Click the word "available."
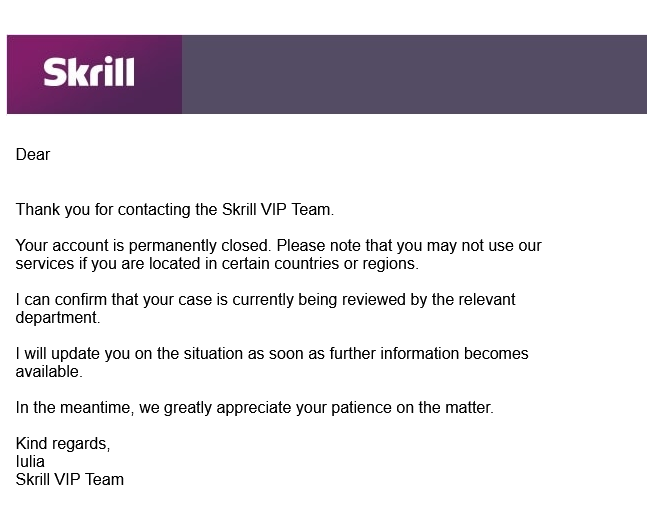This screenshot has height=508, width=654. (x=49, y=372)
